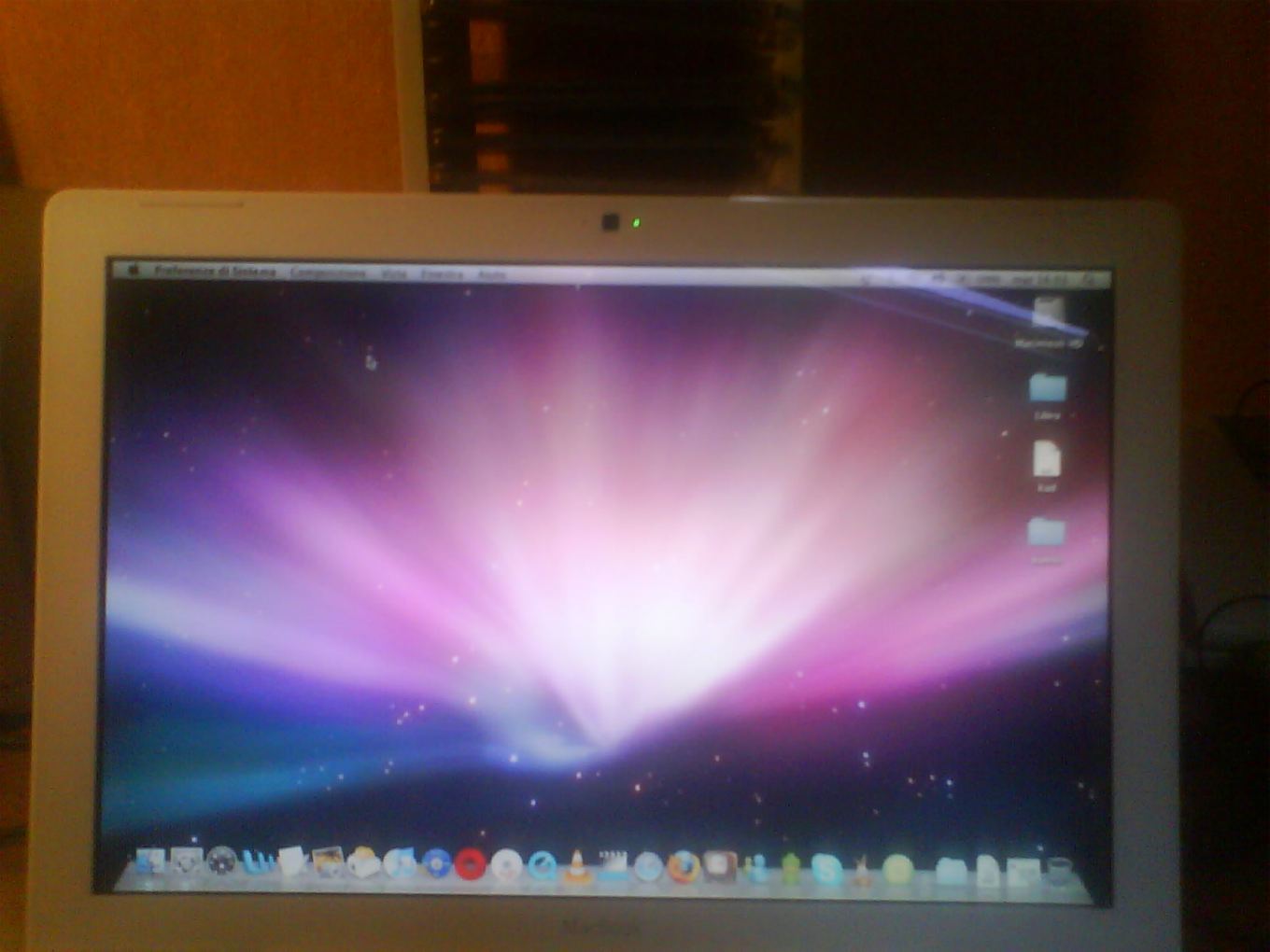1270x952 pixels.
Task: Launch Firefox from the Dock
Action: pyautogui.click(x=684, y=867)
